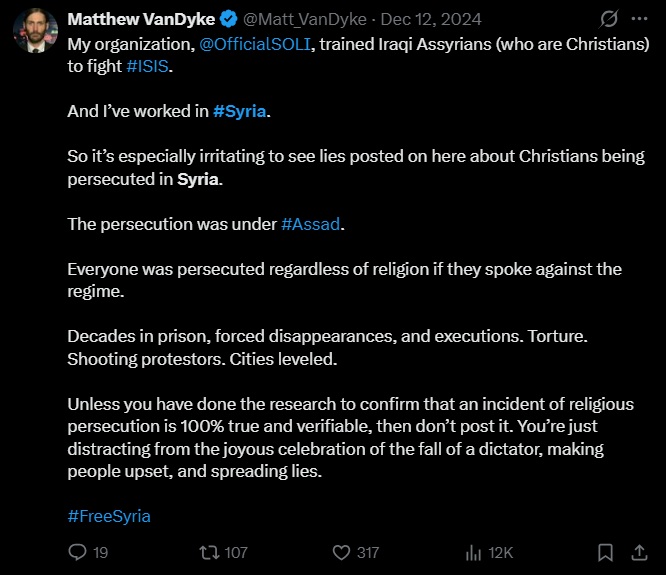Like the post with heart icon
The image size is (666, 575).
[340, 552]
